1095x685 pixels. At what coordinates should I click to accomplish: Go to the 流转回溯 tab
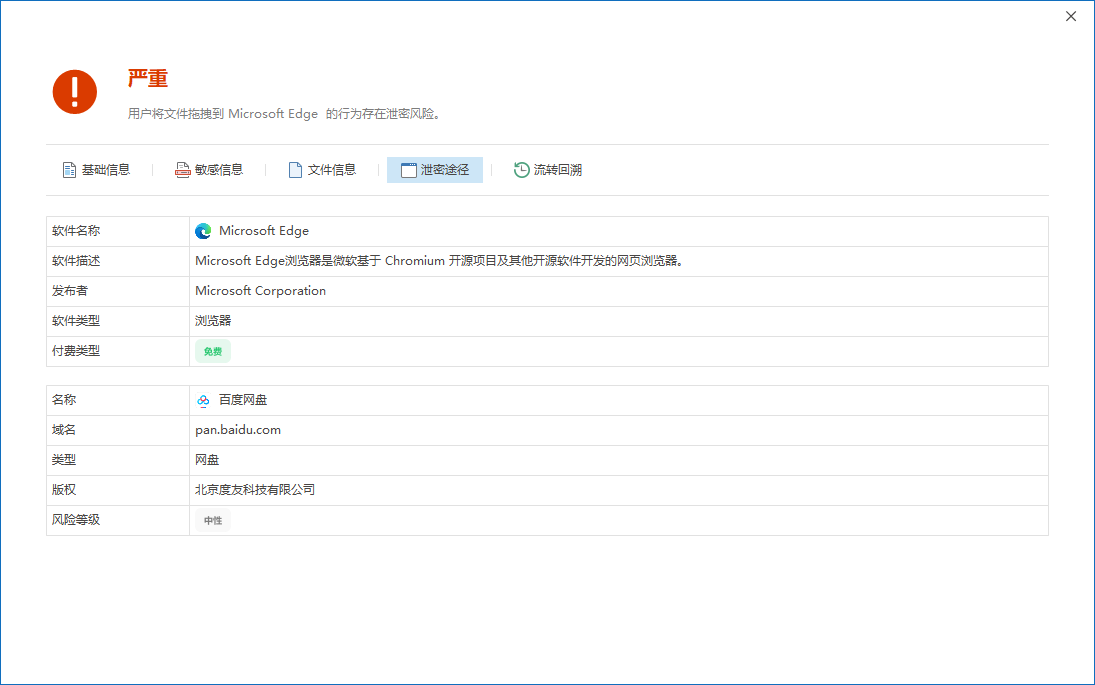point(558,170)
